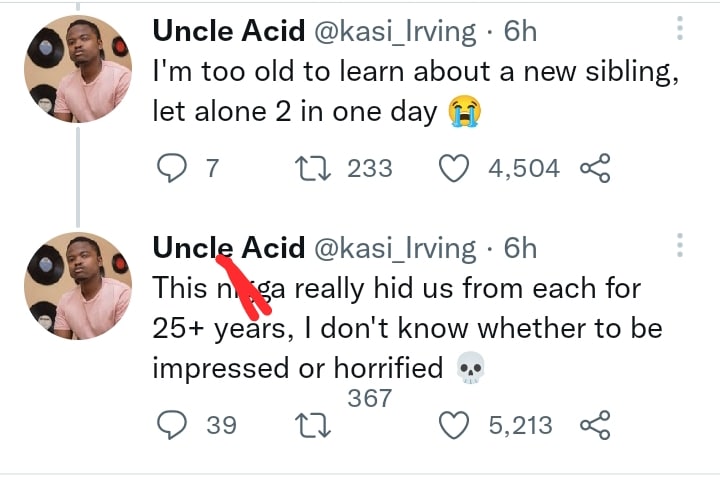Click the 4,504 likes count
The width and height of the screenshot is (720, 481).
click(x=523, y=169)
